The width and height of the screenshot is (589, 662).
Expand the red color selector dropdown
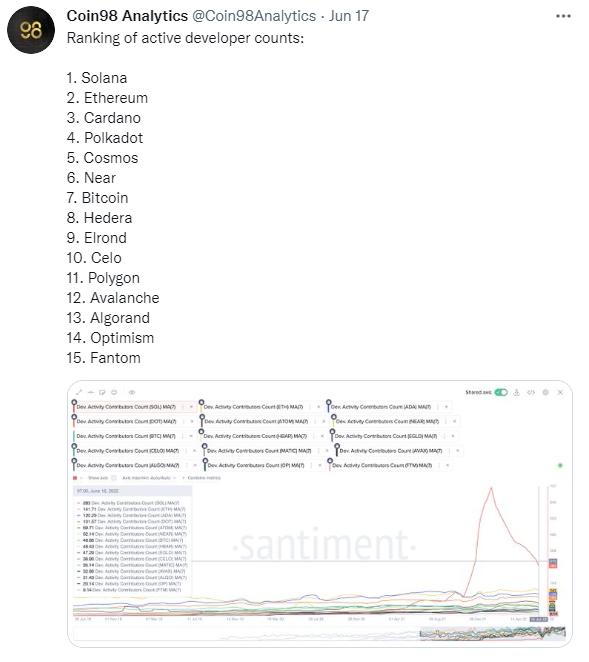click(77, 478)
